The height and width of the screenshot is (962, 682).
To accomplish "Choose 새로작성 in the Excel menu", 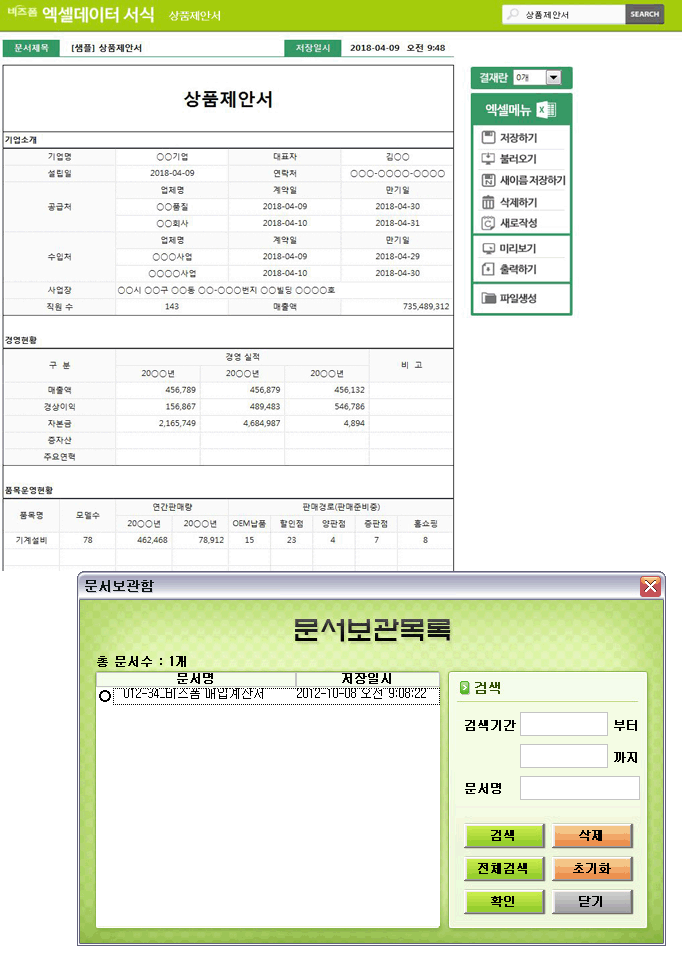I will tap(518, 223).
